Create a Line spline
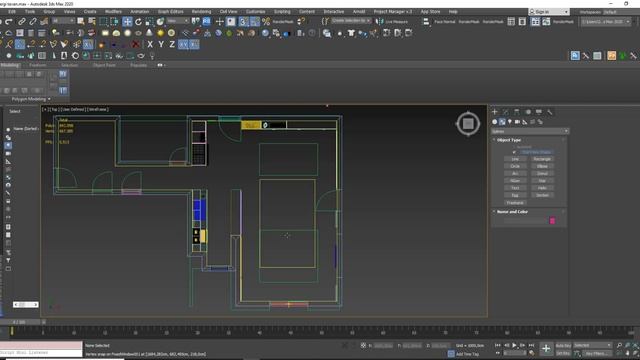Image resolution: width=640 pixels, height=360 pixels. point(515,159)
